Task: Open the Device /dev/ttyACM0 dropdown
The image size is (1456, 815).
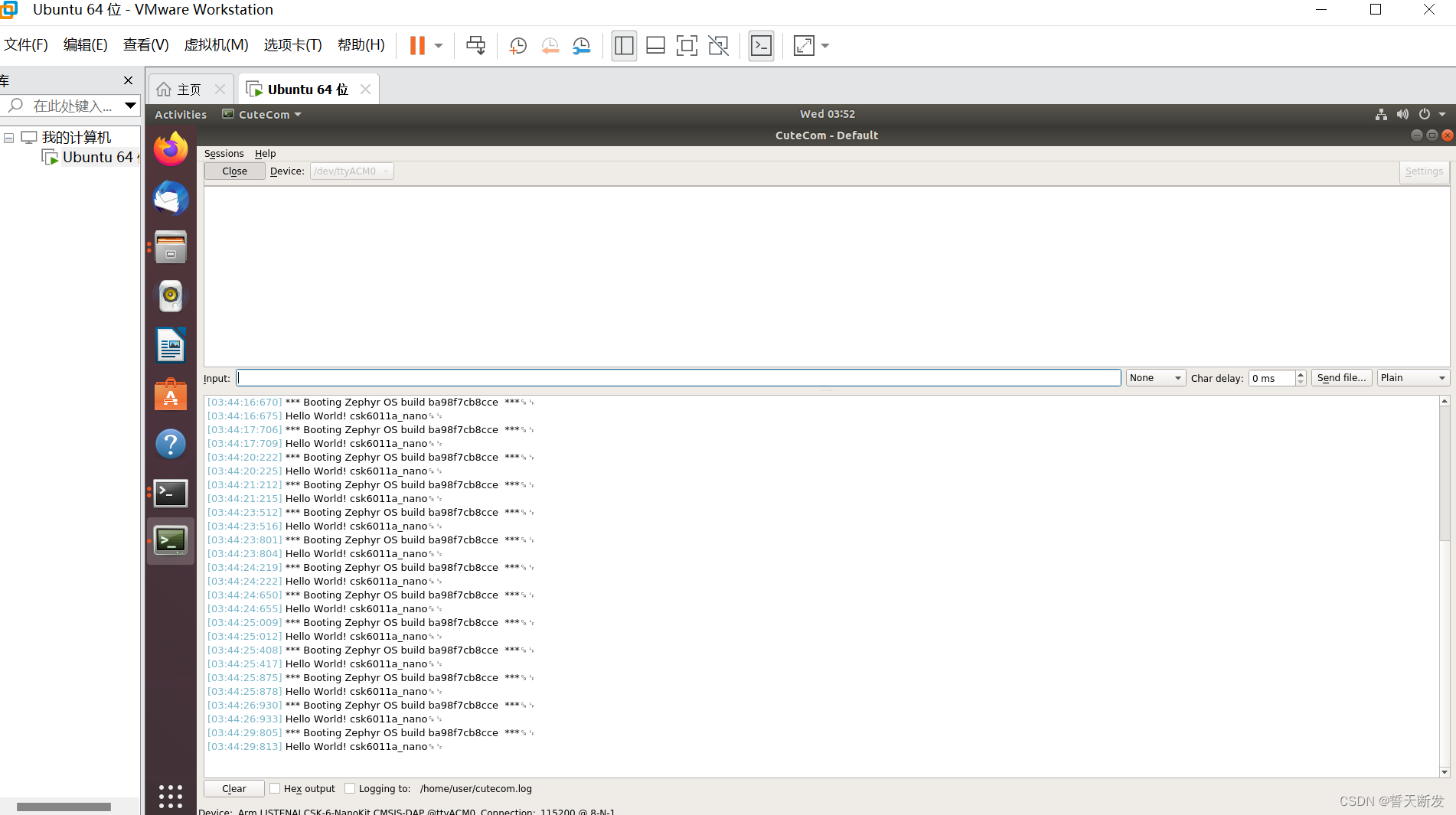Action: click(352, 171)
